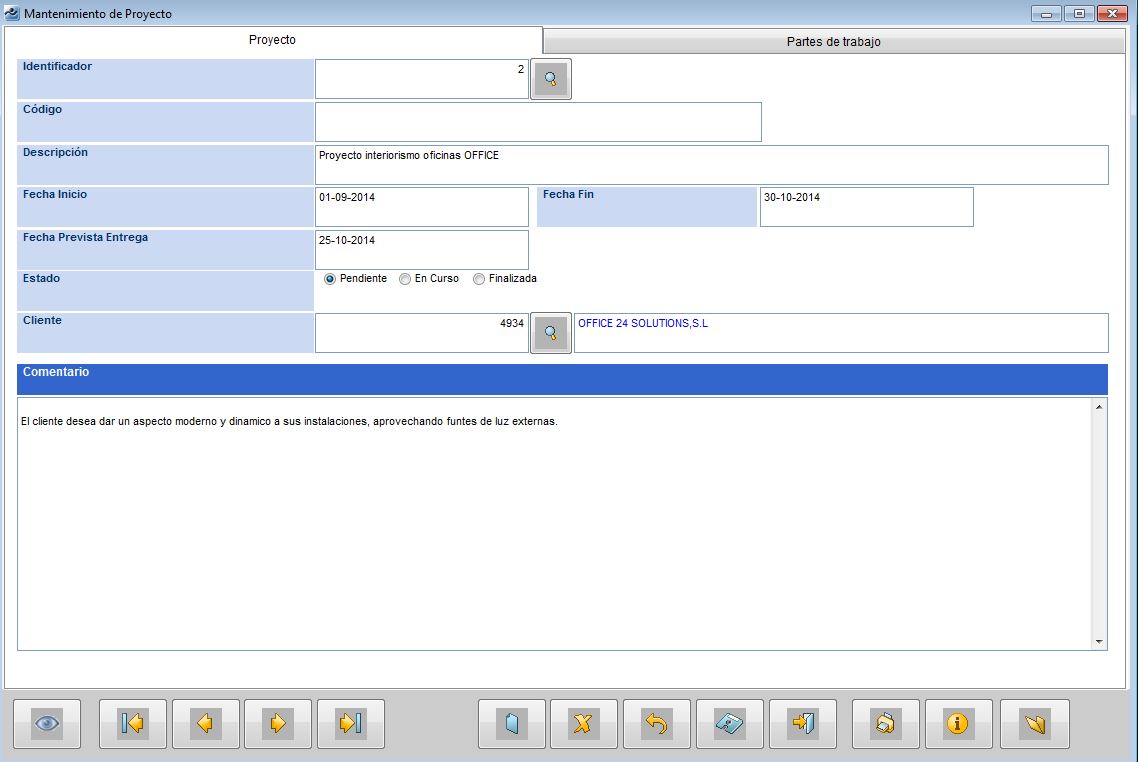Open lookup search next to Identificador field
Screen dimensions: 1138x762
550,79
